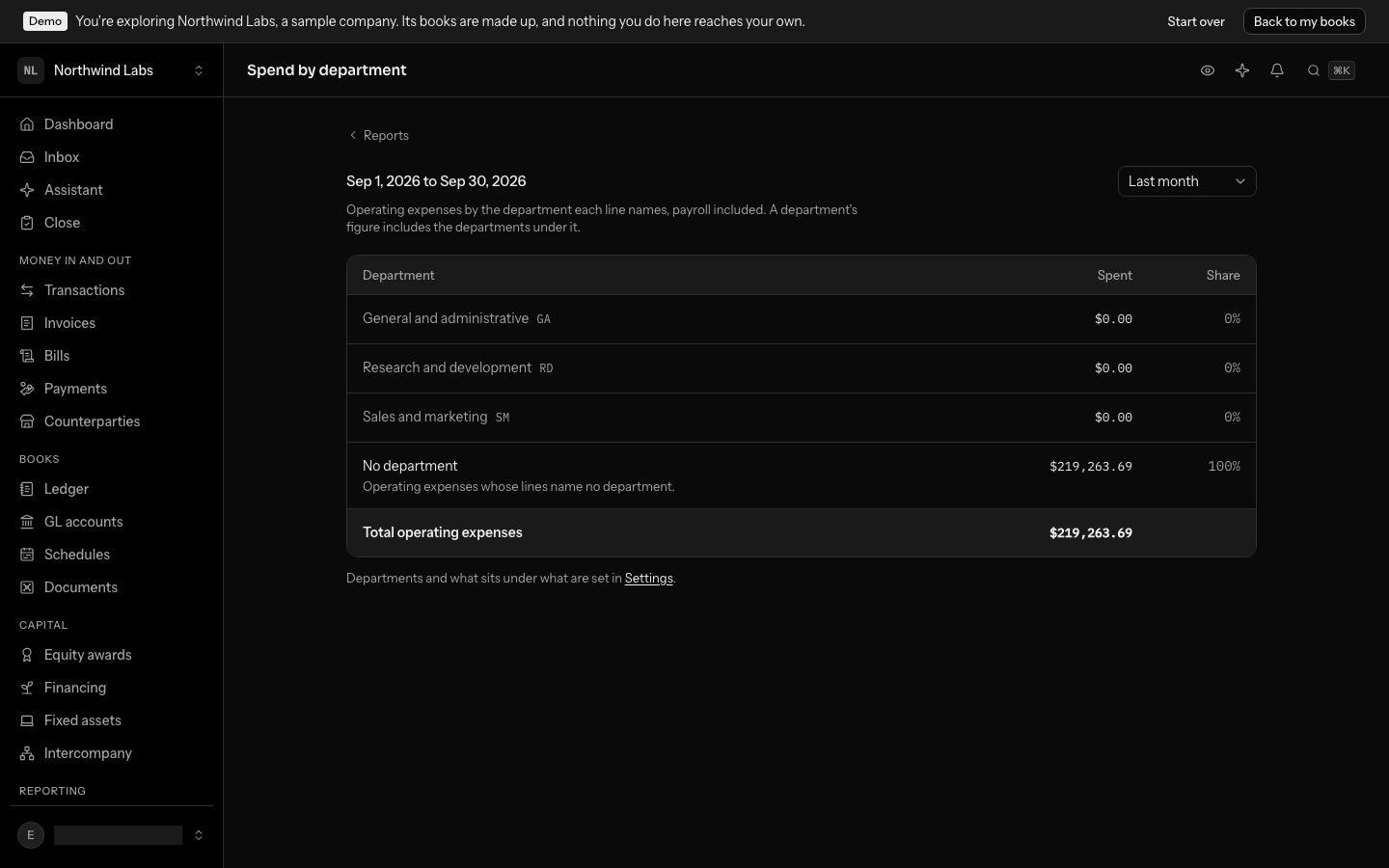
Task: Toggle the eye visibility icon in header
Action: (x=1208, y=70)
